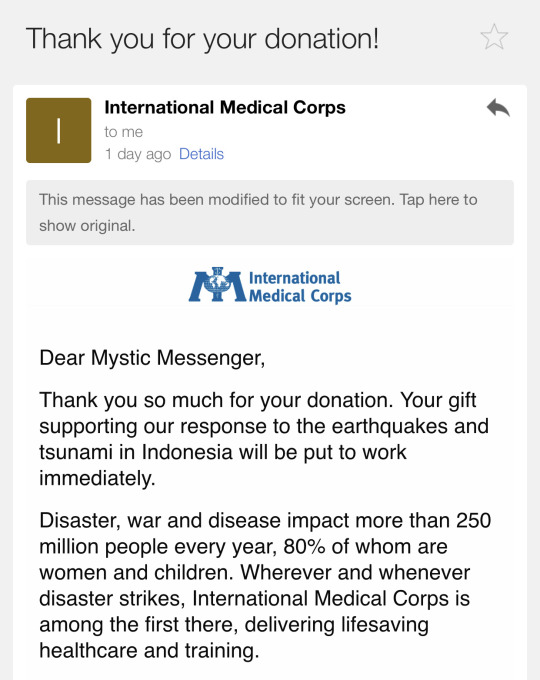Open the sender avatar with letter I
The image size is (540, 680).
pos(59,131)
